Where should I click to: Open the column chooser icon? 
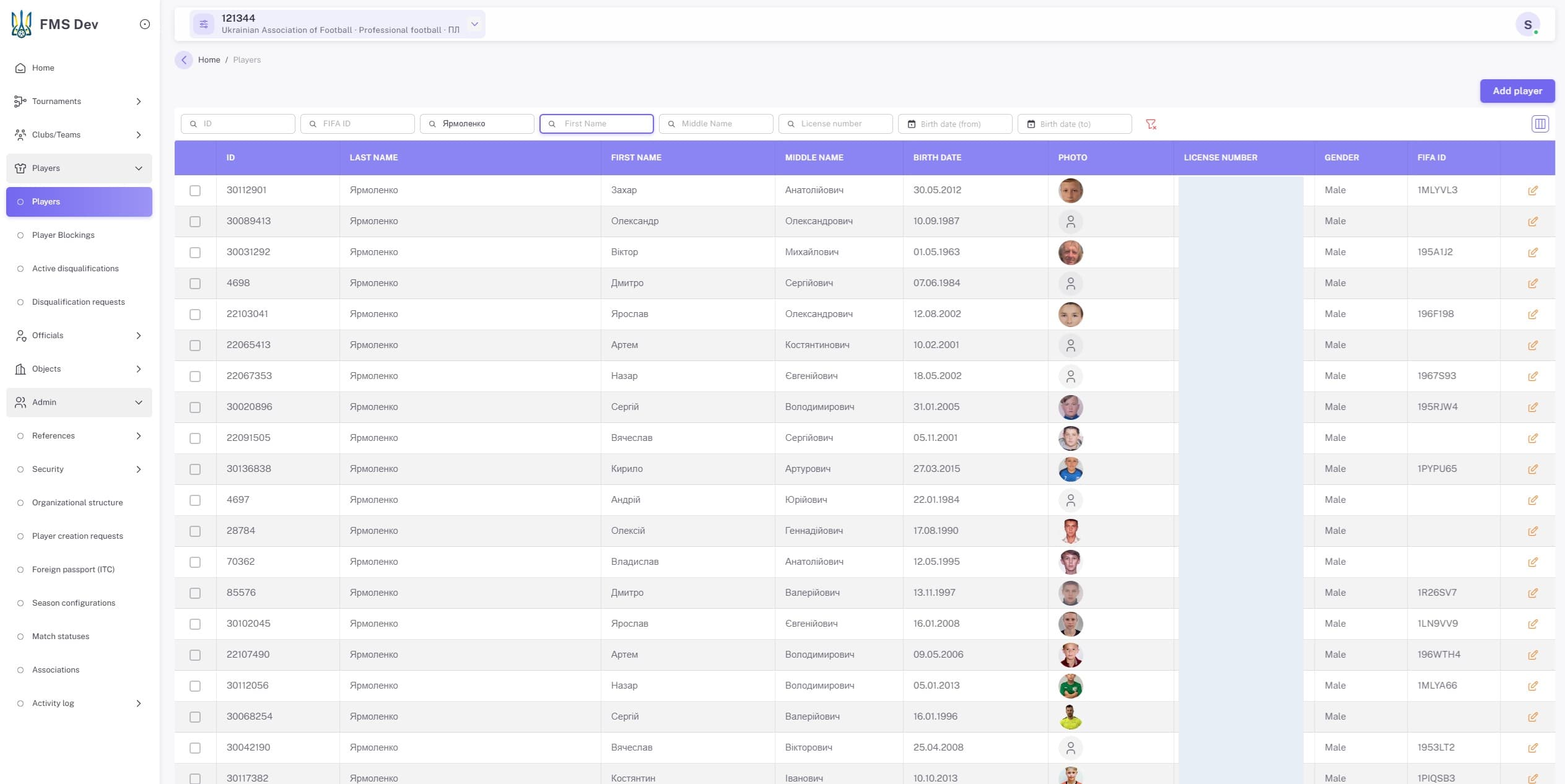pos(1540,124)
